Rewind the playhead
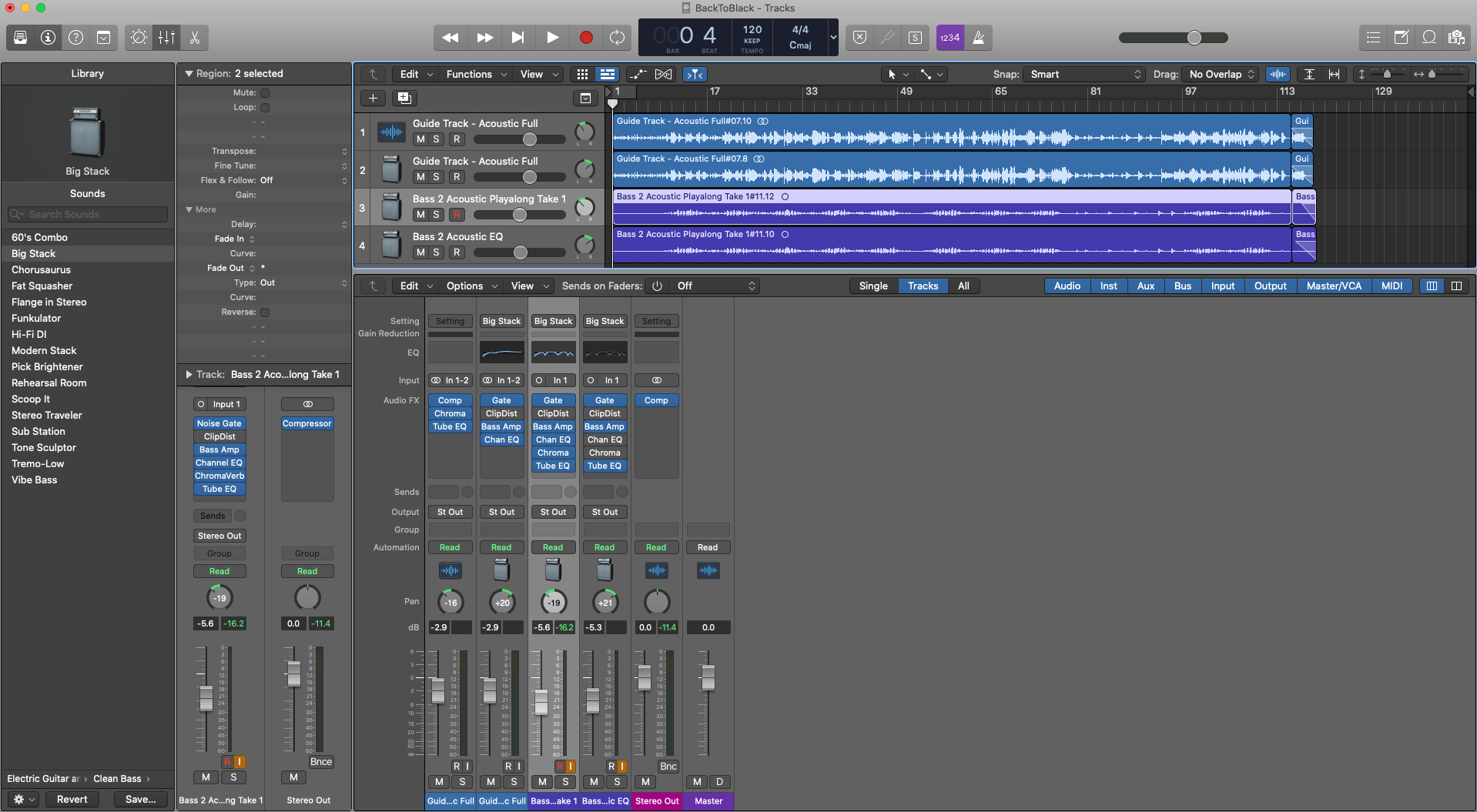Viewport: 1477px width, 812px height. tap(450, 37)
